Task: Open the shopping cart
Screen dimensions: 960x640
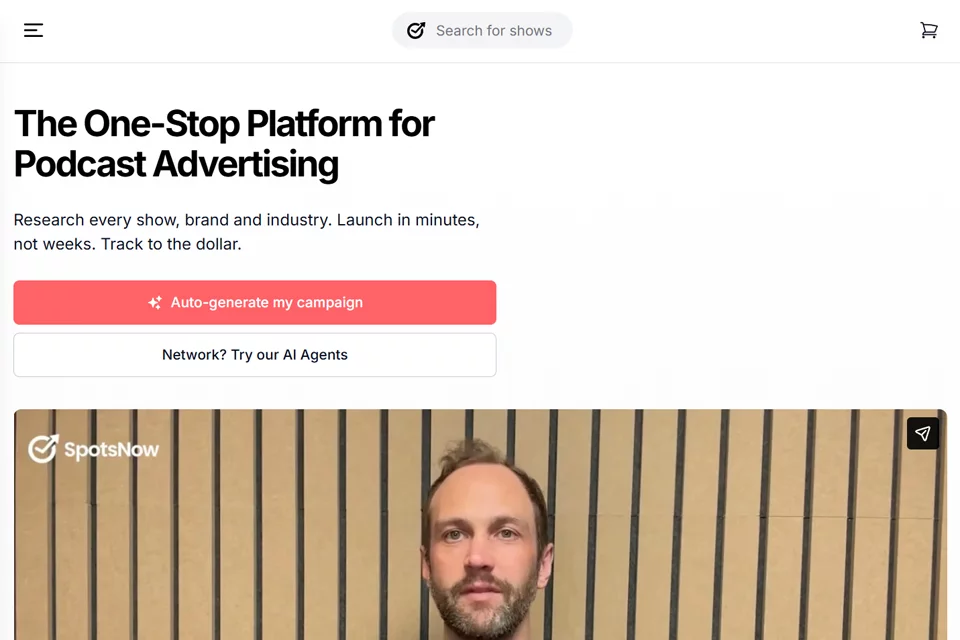Action: (929, 30)
